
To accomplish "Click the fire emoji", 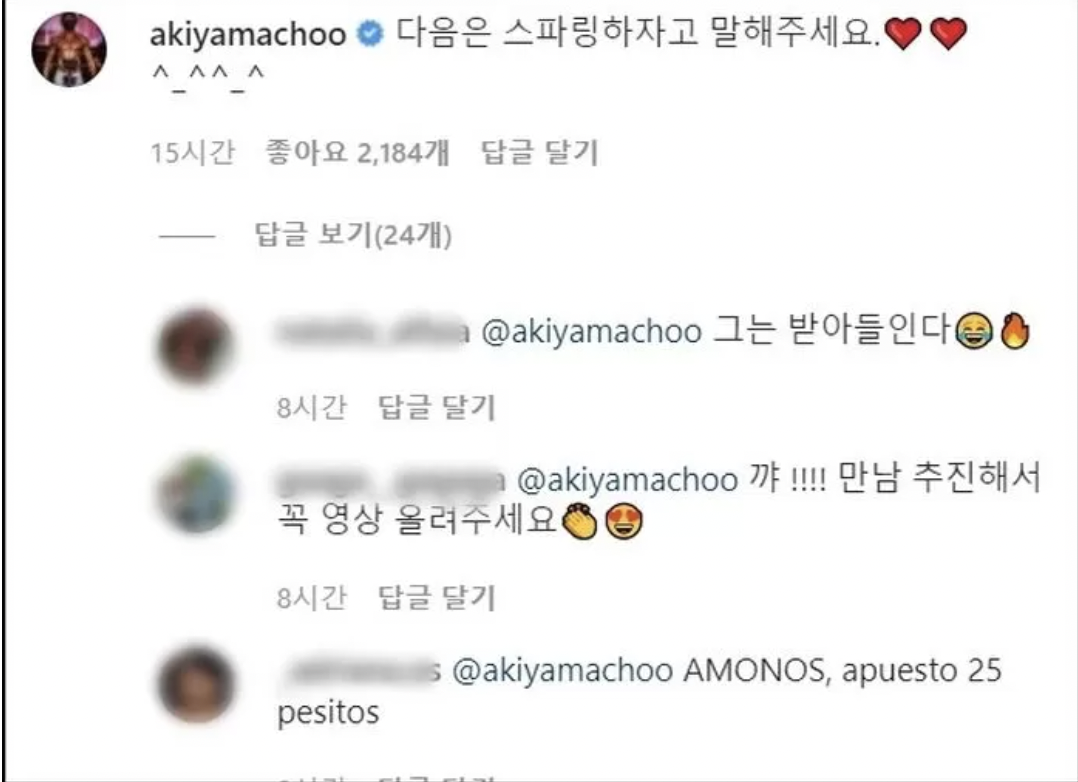I will 1015,331.
